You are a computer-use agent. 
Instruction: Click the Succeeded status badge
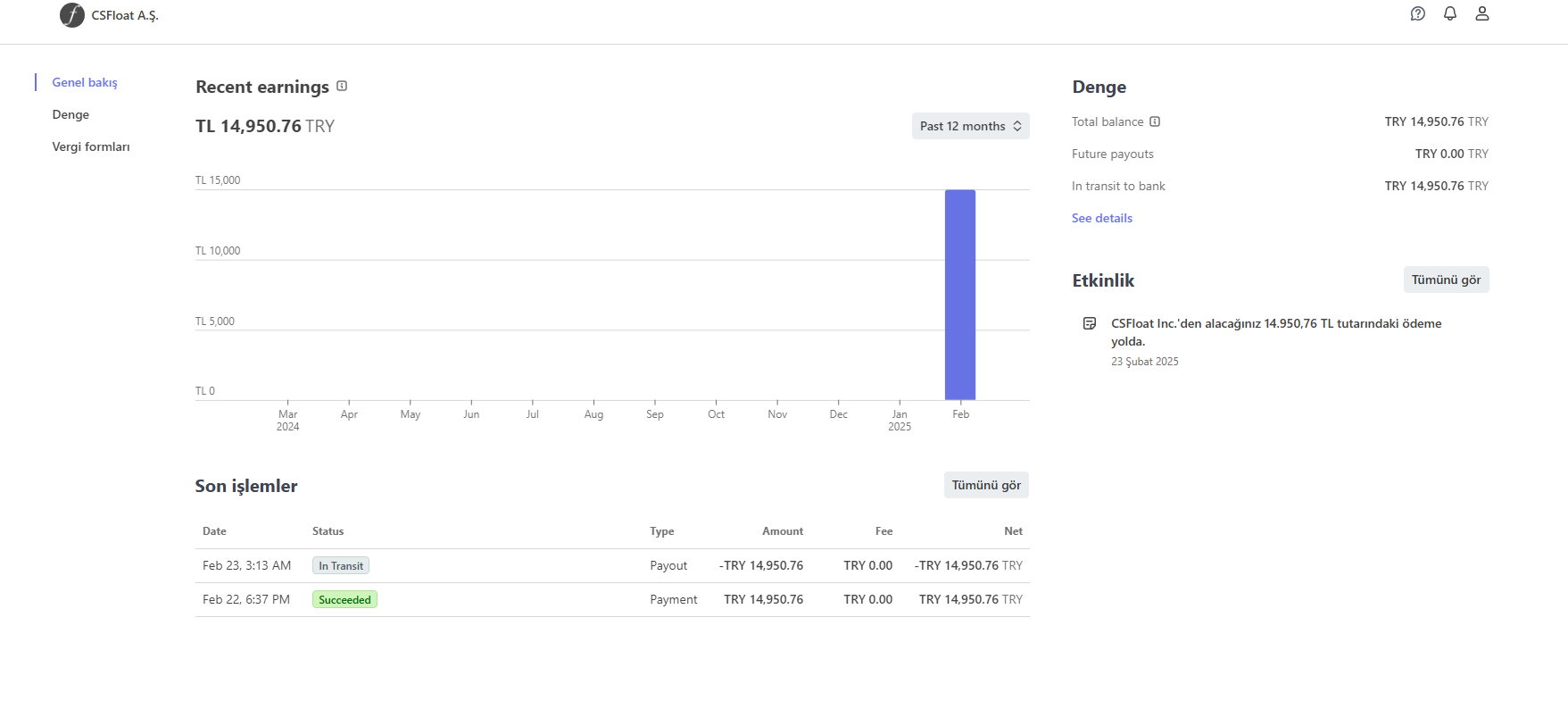[344, 599]
